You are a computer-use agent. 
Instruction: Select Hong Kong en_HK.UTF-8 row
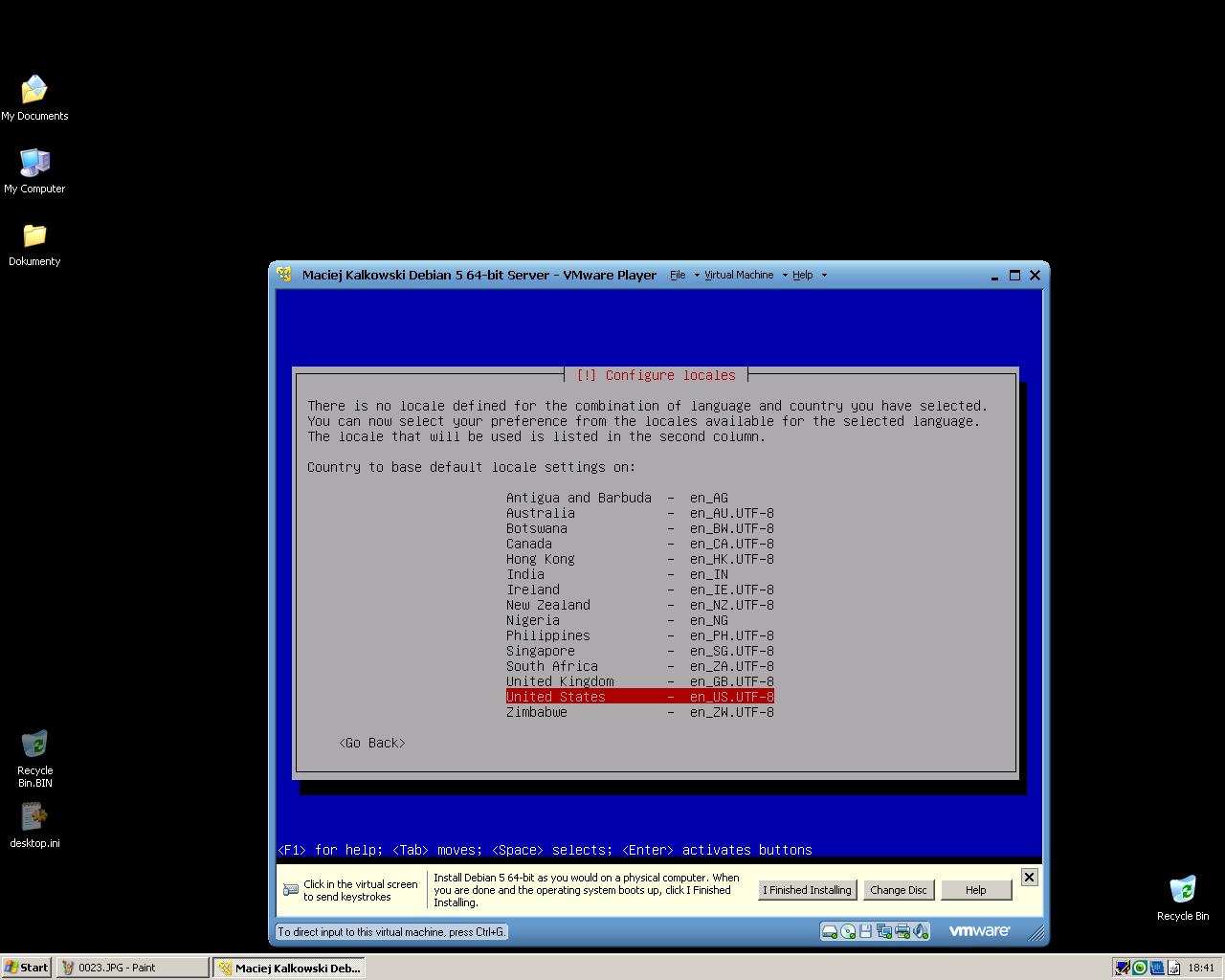[639, 559]
